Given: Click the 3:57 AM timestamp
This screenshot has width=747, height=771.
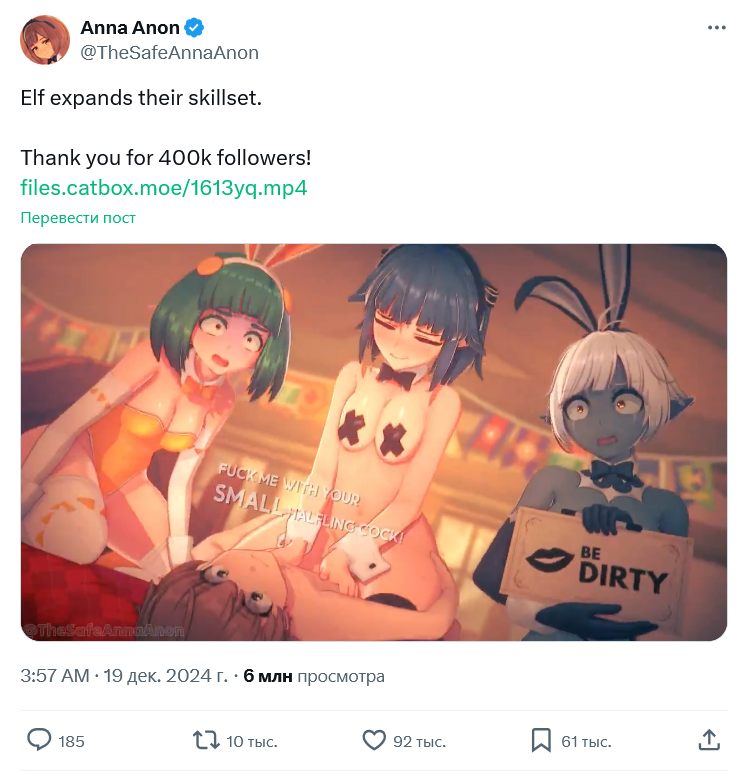Looking at the screenshot, I should pyautogui.click(x=55, y=676).
